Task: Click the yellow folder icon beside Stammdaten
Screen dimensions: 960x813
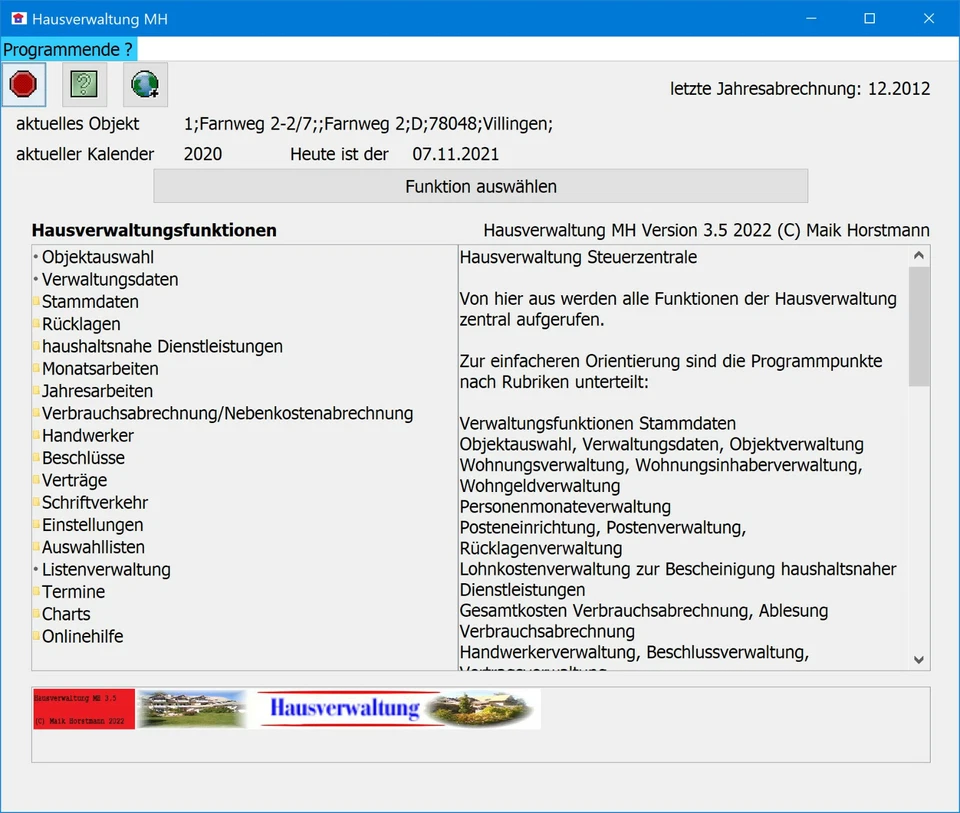Action: point(35,301)
